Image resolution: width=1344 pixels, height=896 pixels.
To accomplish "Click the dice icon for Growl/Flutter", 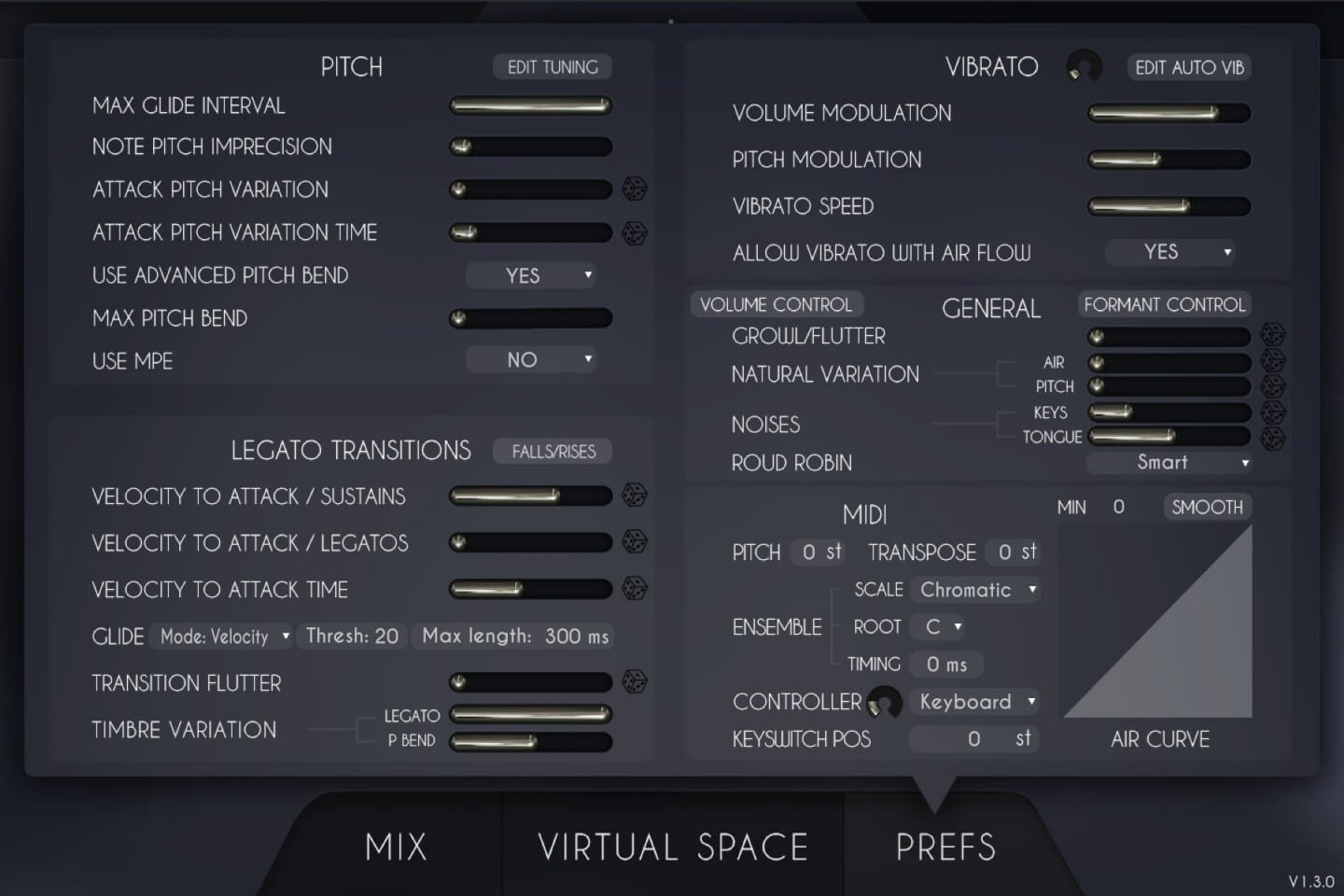I will (1272, 334).
